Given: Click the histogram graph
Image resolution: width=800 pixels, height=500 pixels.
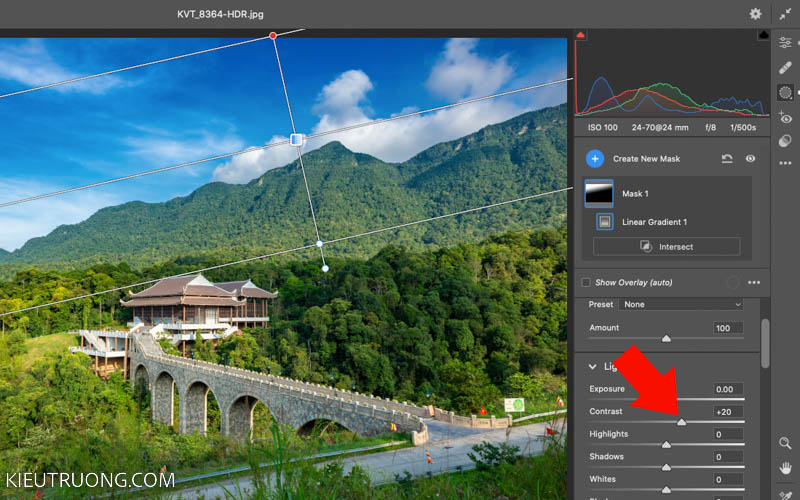Looking at the screenshot, I should (x=672, y=74).
